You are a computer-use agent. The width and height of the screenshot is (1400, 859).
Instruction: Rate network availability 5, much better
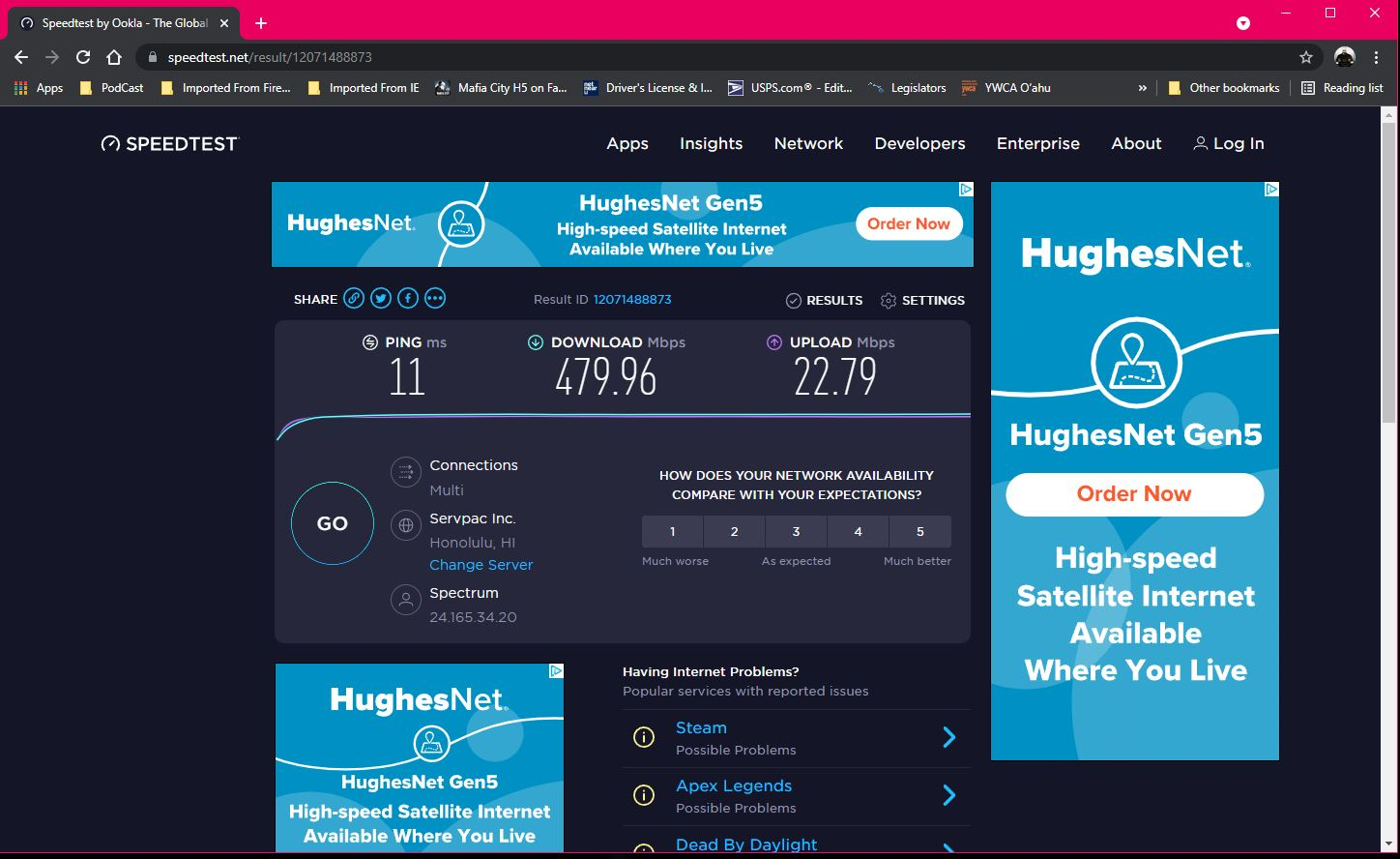pos(920,532)
